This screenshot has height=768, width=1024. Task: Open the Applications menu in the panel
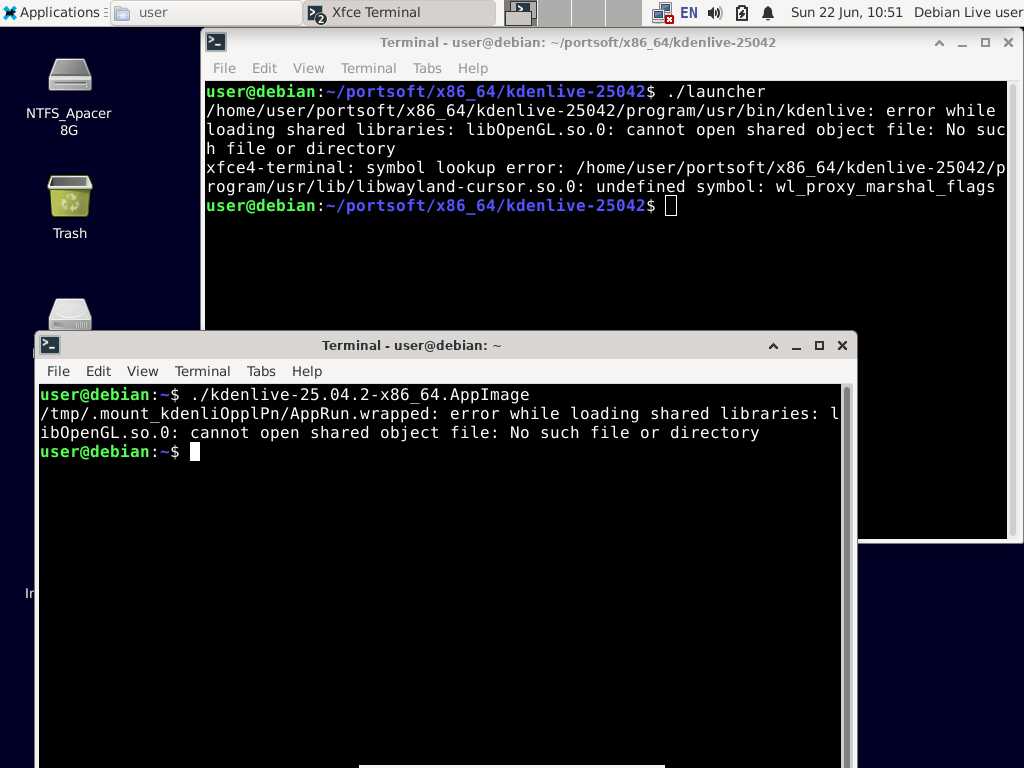pyautogui.click(x=52, y=12)
